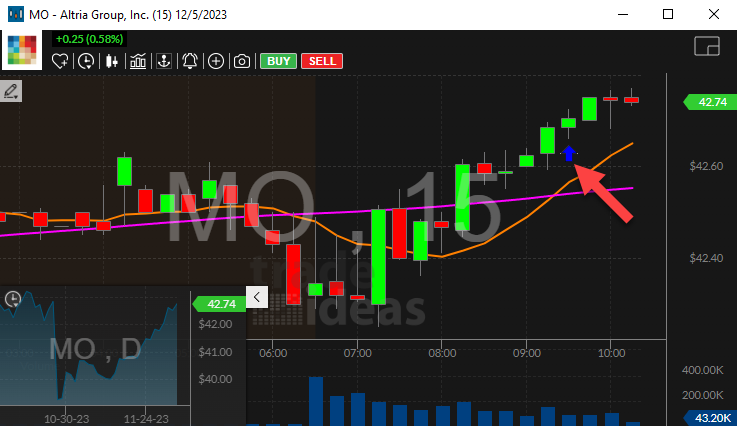737x426 pixels.
Task: Click the picture-in-picture layout icon
Action: click(x=707, y=46)
